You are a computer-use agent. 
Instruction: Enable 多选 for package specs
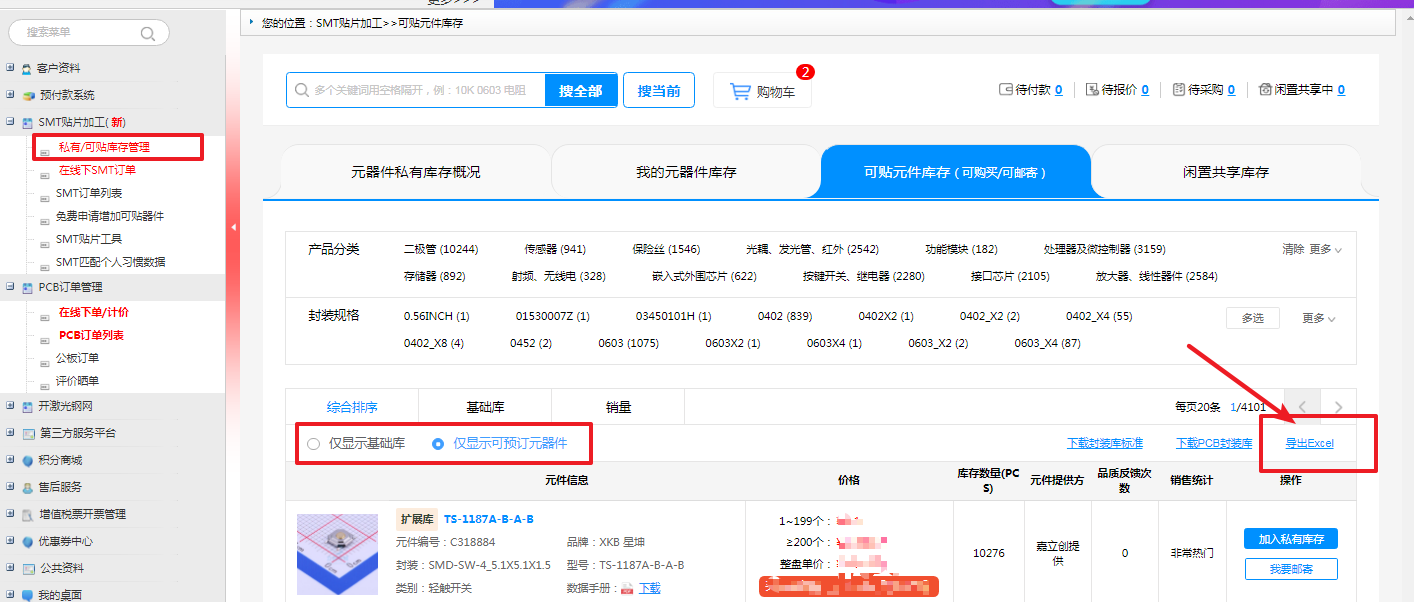coord(1252,318)
